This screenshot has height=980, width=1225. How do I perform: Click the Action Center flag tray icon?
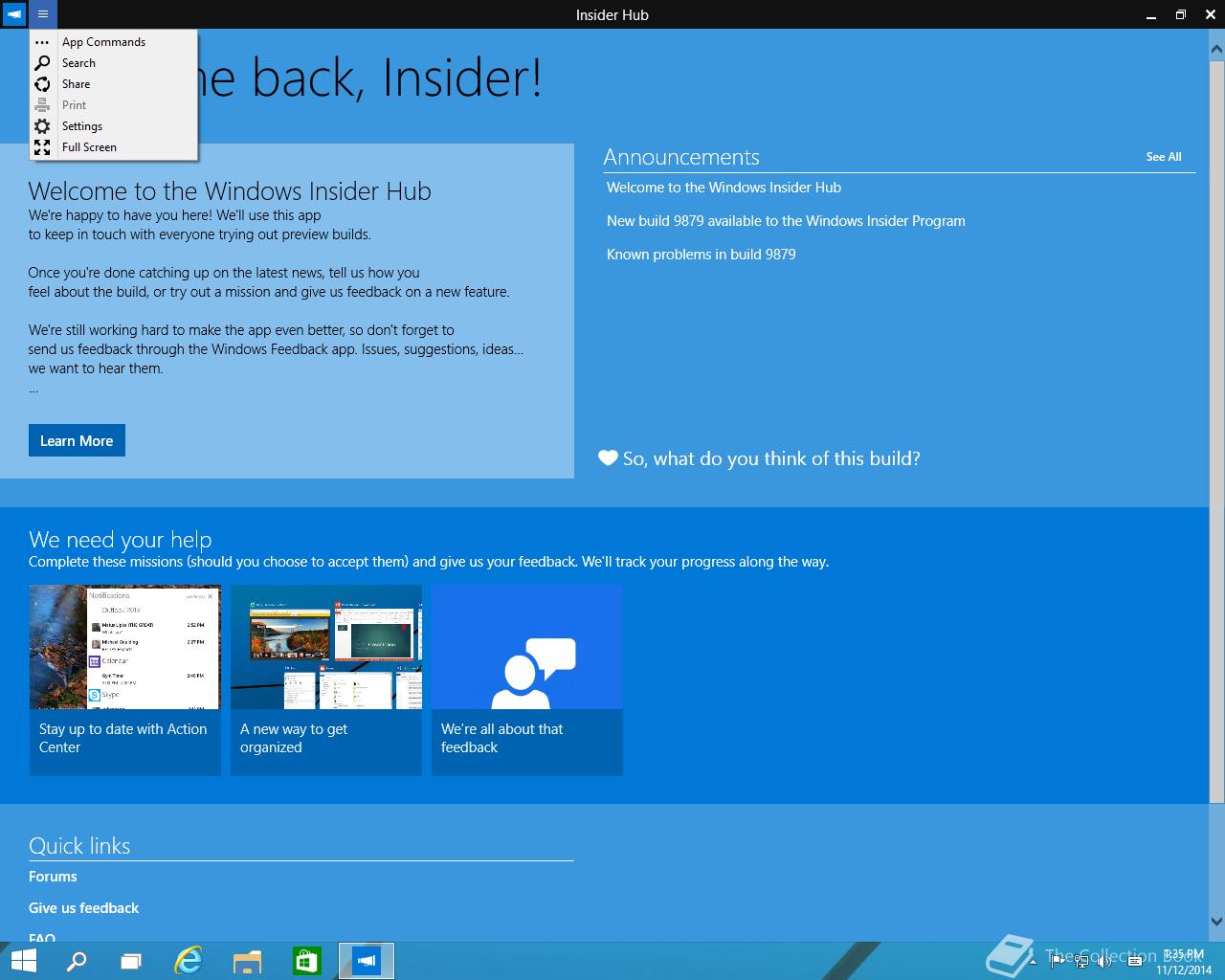pos(1058,961)
